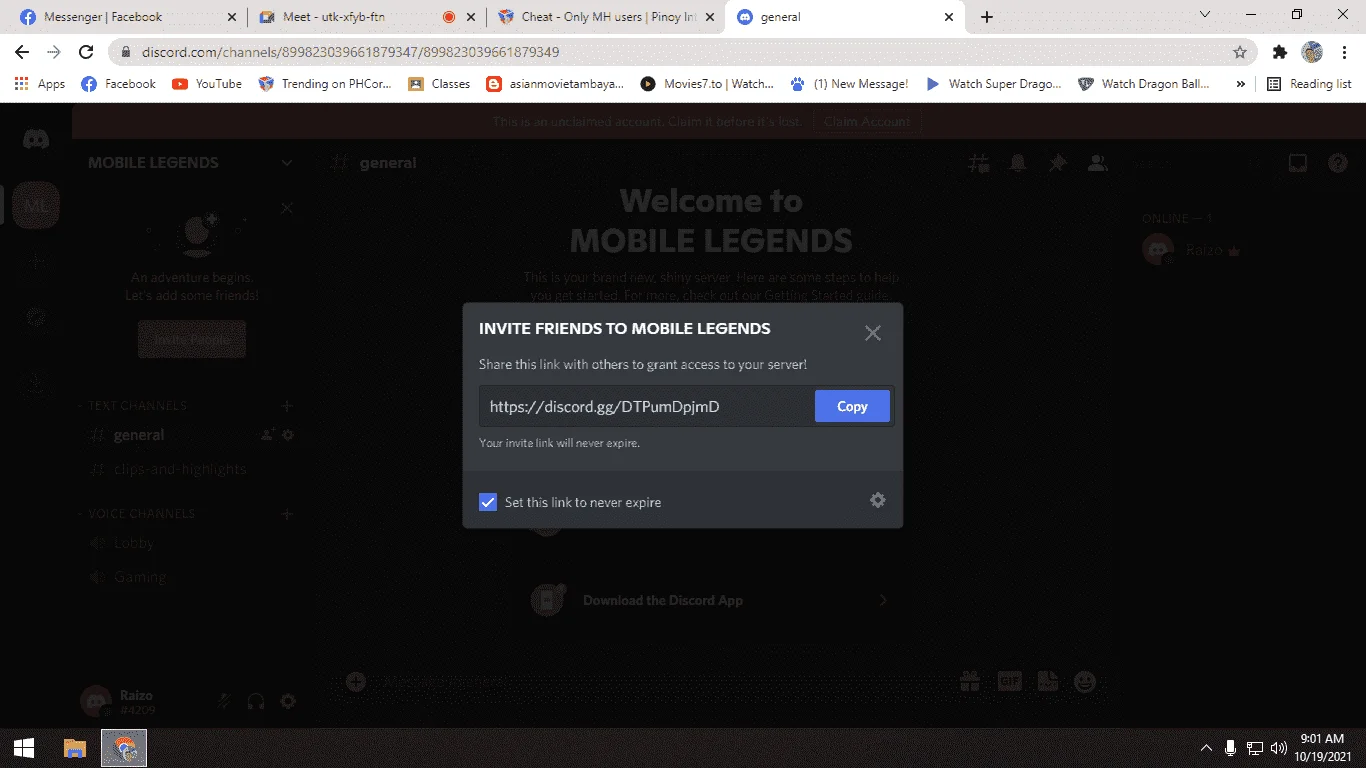
Task: Open File Explorer from taskbar
Action: coord(75,748)
